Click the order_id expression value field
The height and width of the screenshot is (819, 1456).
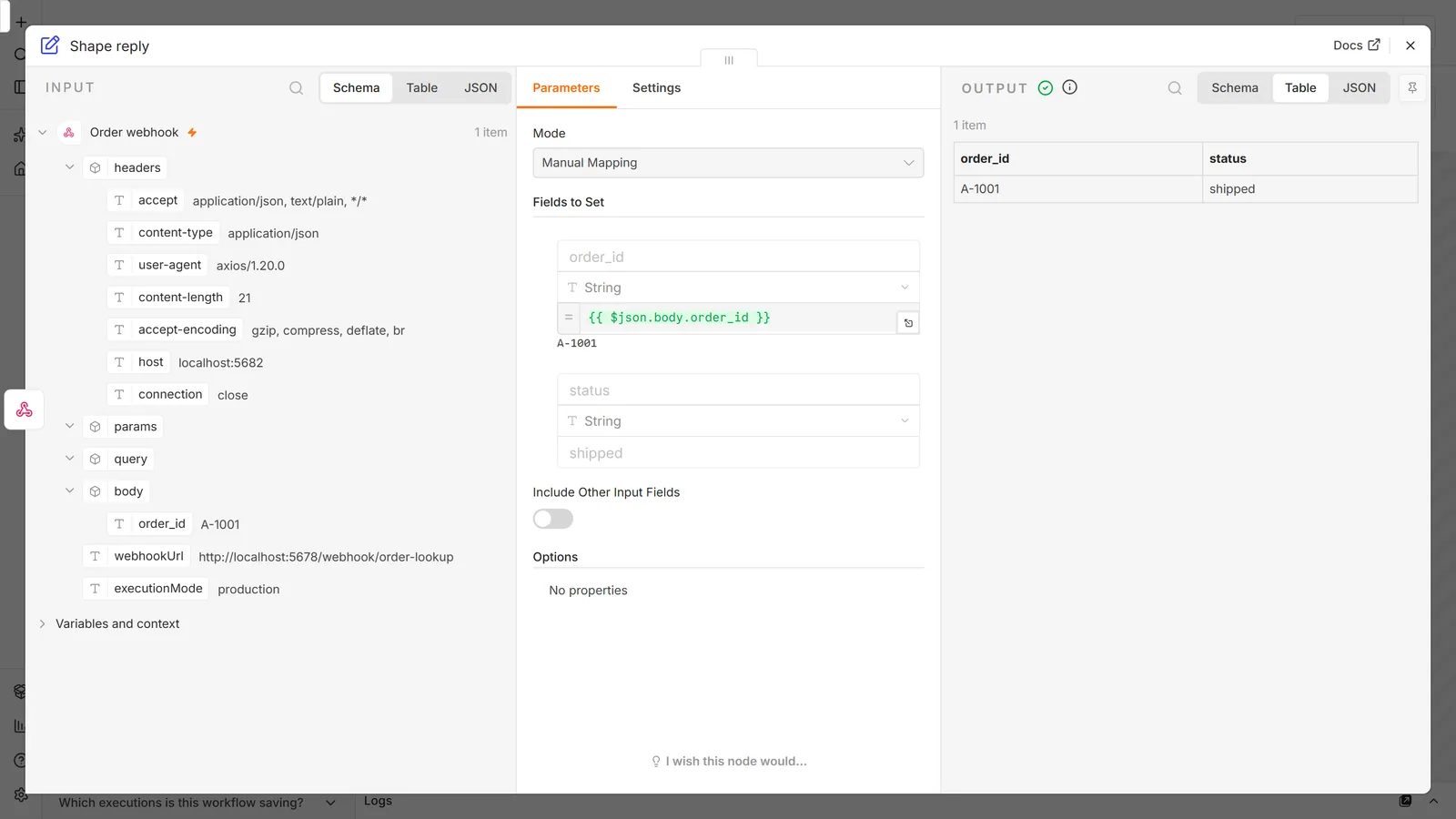(738, 318)
